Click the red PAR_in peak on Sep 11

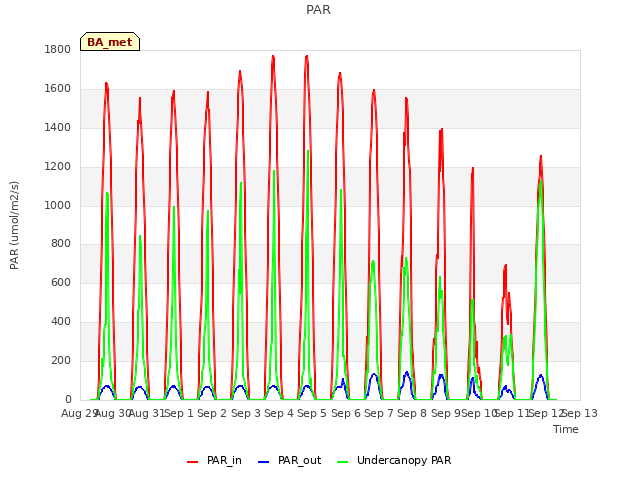[x=506, y=266]
